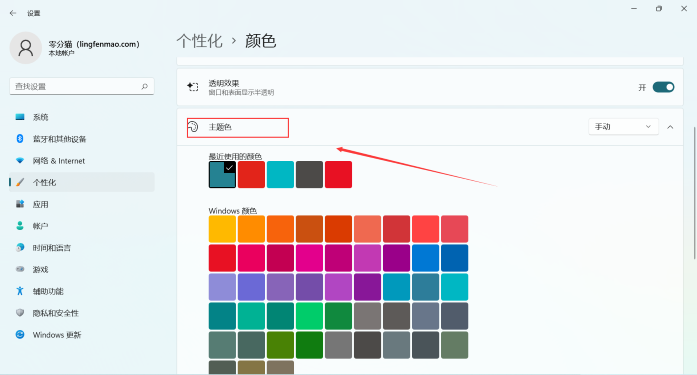Turn off the 透明效果 toggle
The height and width of the screenshot is (375, 697).
click(663, 87)
